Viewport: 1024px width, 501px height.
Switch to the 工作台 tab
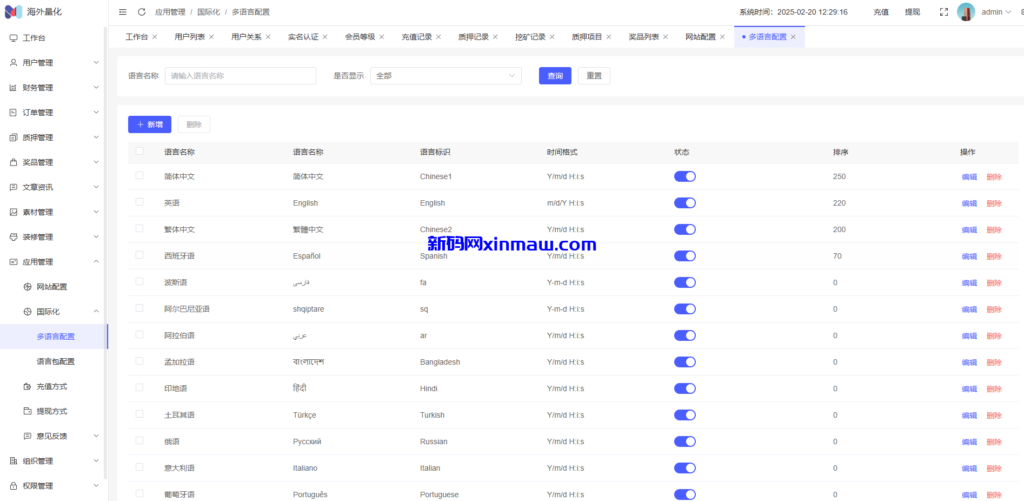click(136, 37)
